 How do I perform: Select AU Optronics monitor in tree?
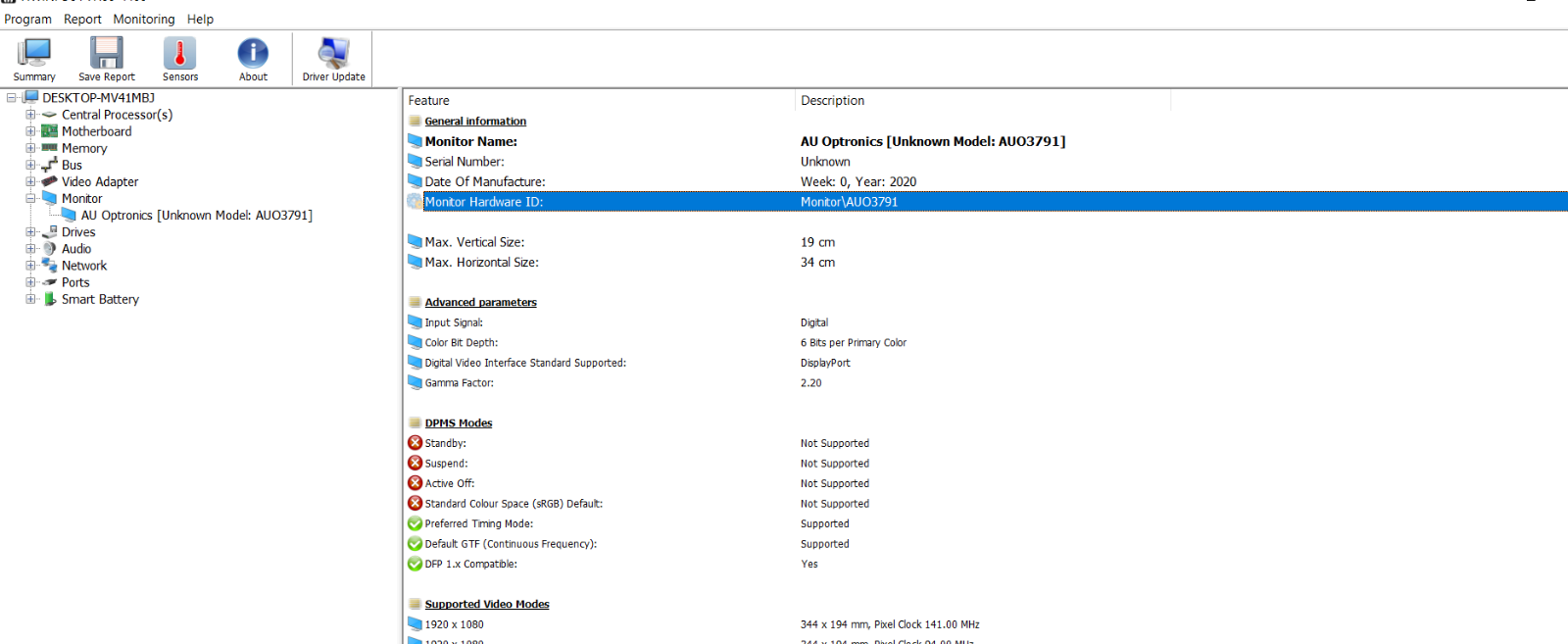click(196, 216)
